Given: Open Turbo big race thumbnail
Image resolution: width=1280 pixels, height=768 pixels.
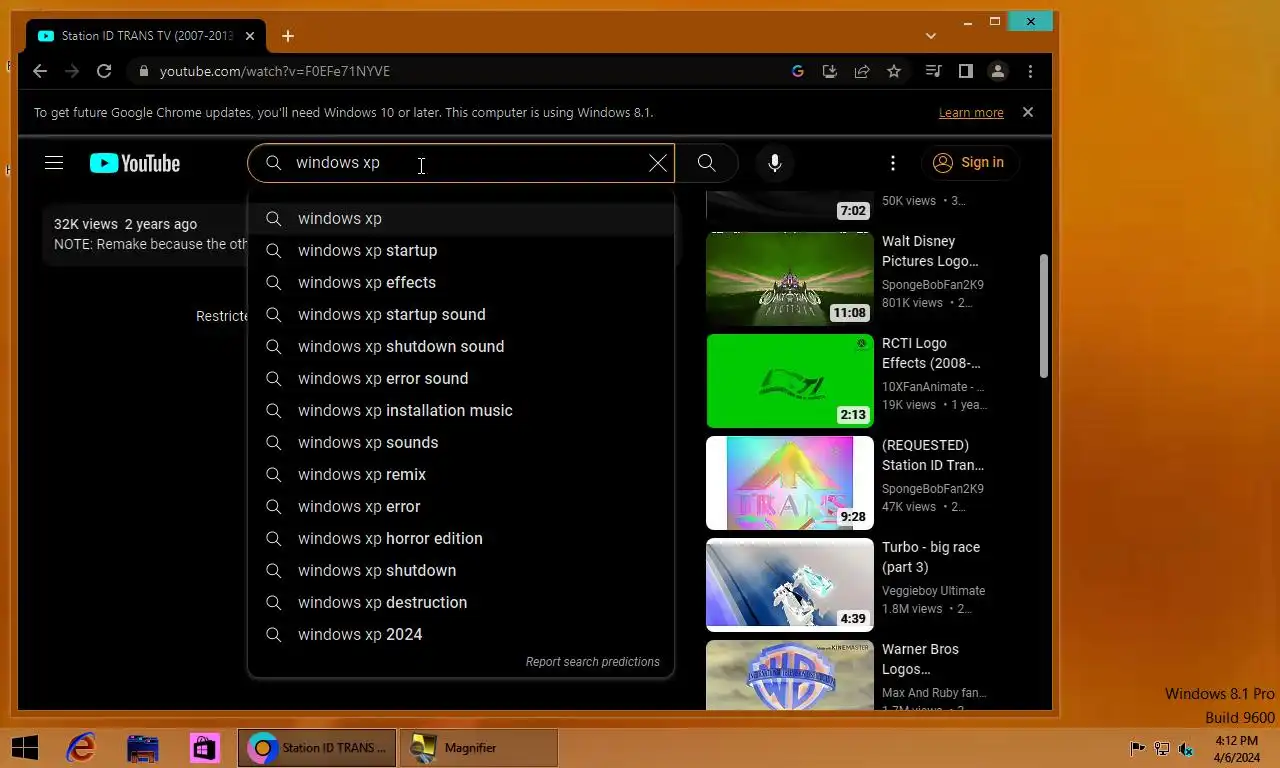Looking at the screenshot, I should (x=790, y=585).
